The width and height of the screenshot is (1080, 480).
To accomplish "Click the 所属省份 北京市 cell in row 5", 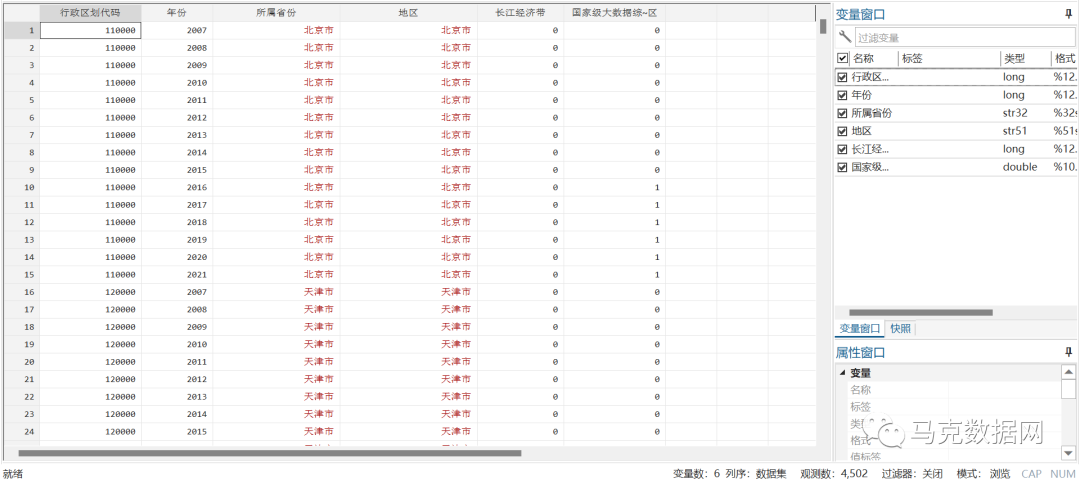I will pos(276,100).
